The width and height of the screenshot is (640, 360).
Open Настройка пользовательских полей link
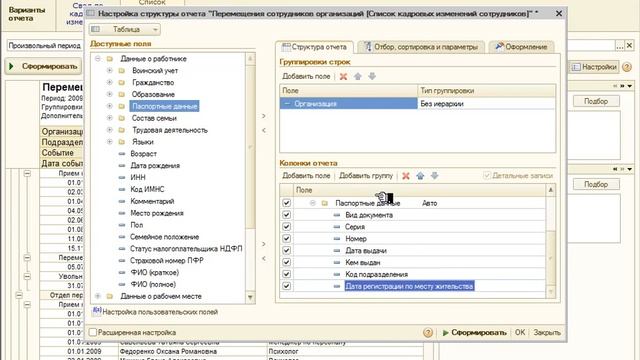[x=160, y=312]
